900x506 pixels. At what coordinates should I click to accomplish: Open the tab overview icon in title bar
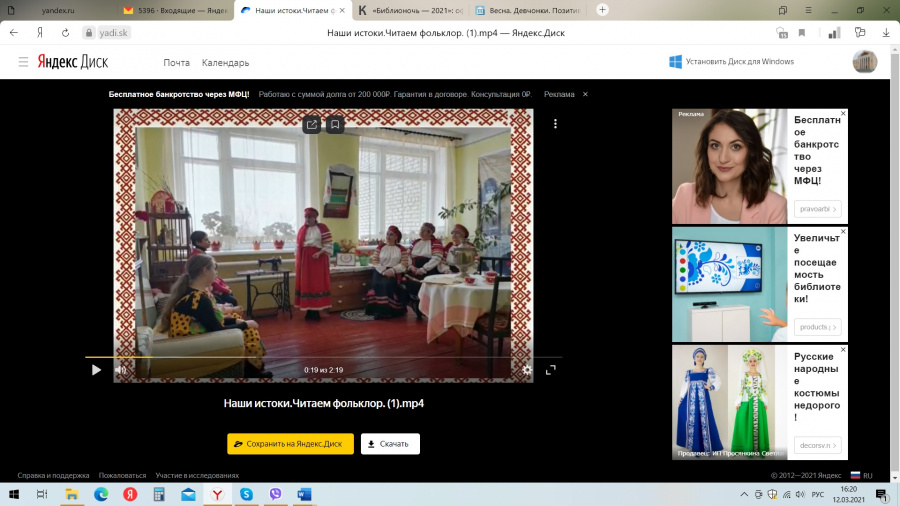[783, 10]
